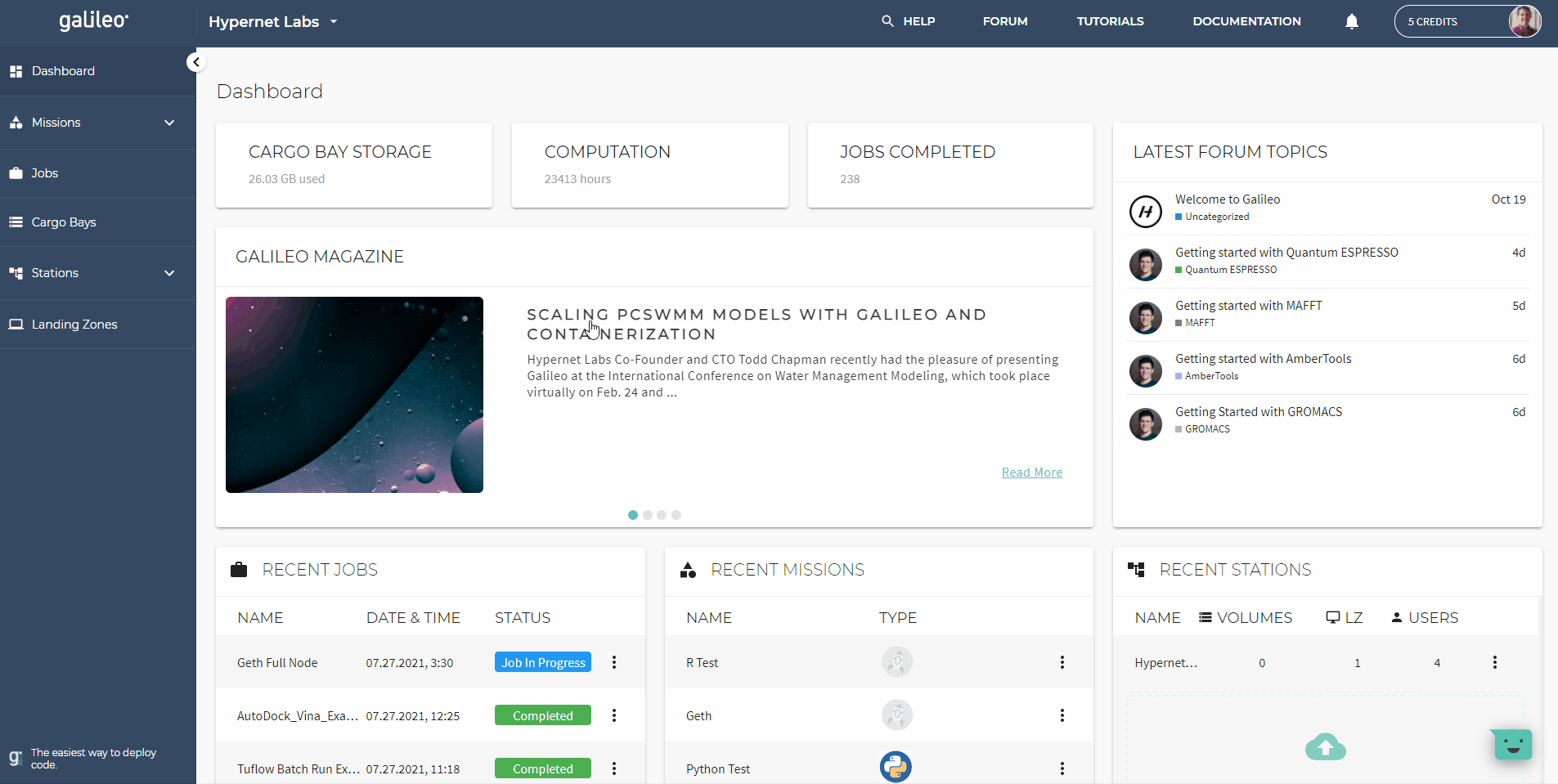Open options menu for Python Test mission
The image size is (1558, 784).
click(x=1062, y=768)
